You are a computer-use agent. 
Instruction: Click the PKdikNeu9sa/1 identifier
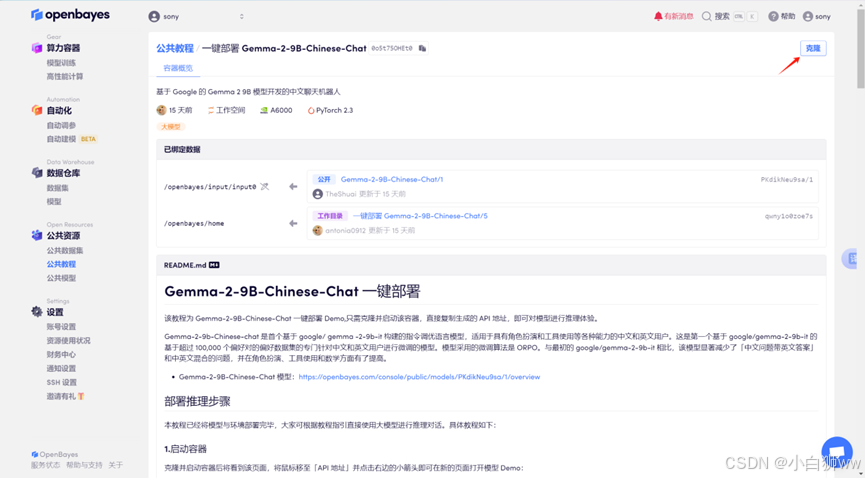787,179
